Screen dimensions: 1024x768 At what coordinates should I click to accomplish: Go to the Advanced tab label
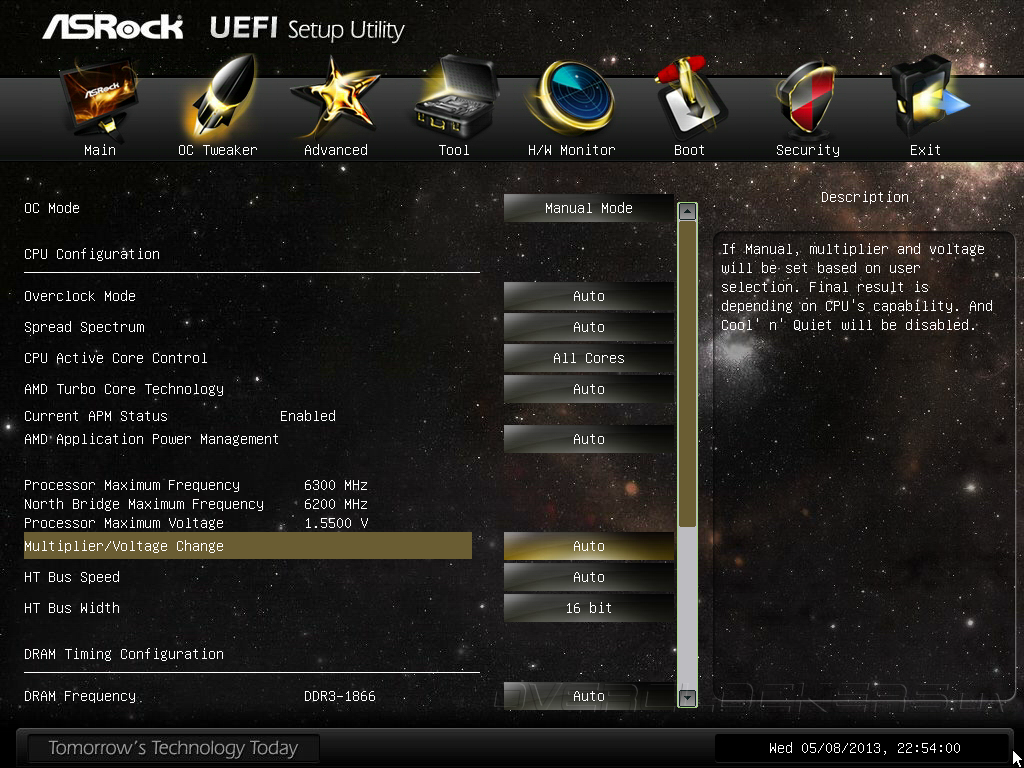coord(336,150)
